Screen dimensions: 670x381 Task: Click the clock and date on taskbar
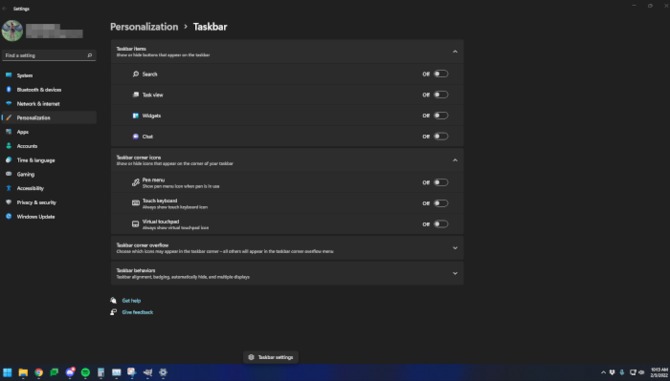(659, 372)
